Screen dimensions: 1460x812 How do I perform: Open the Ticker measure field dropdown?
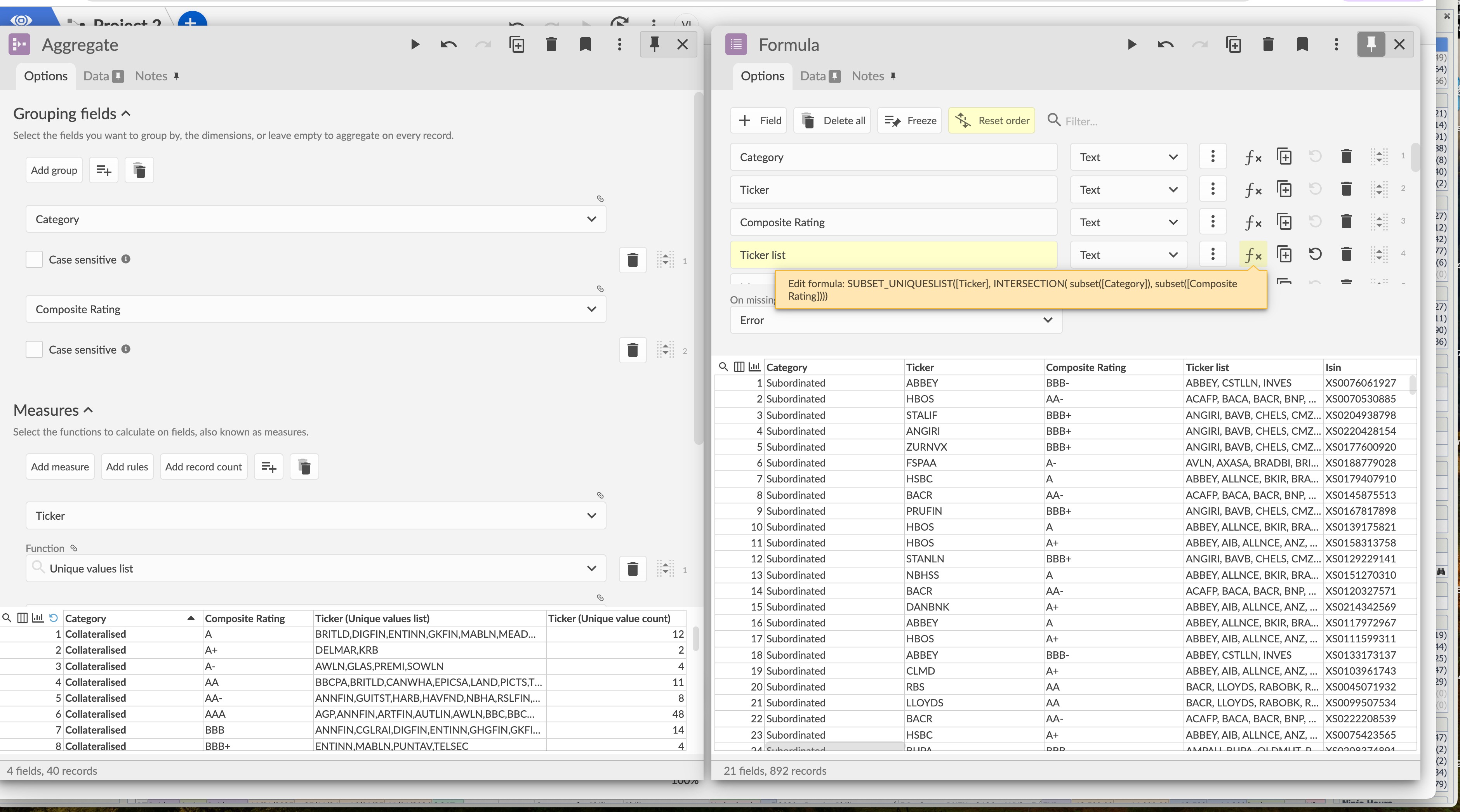click(x=316, y=515)
